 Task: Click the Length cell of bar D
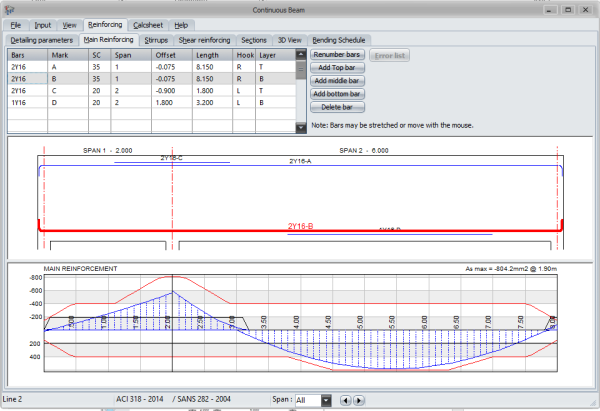tap(212, 103)
